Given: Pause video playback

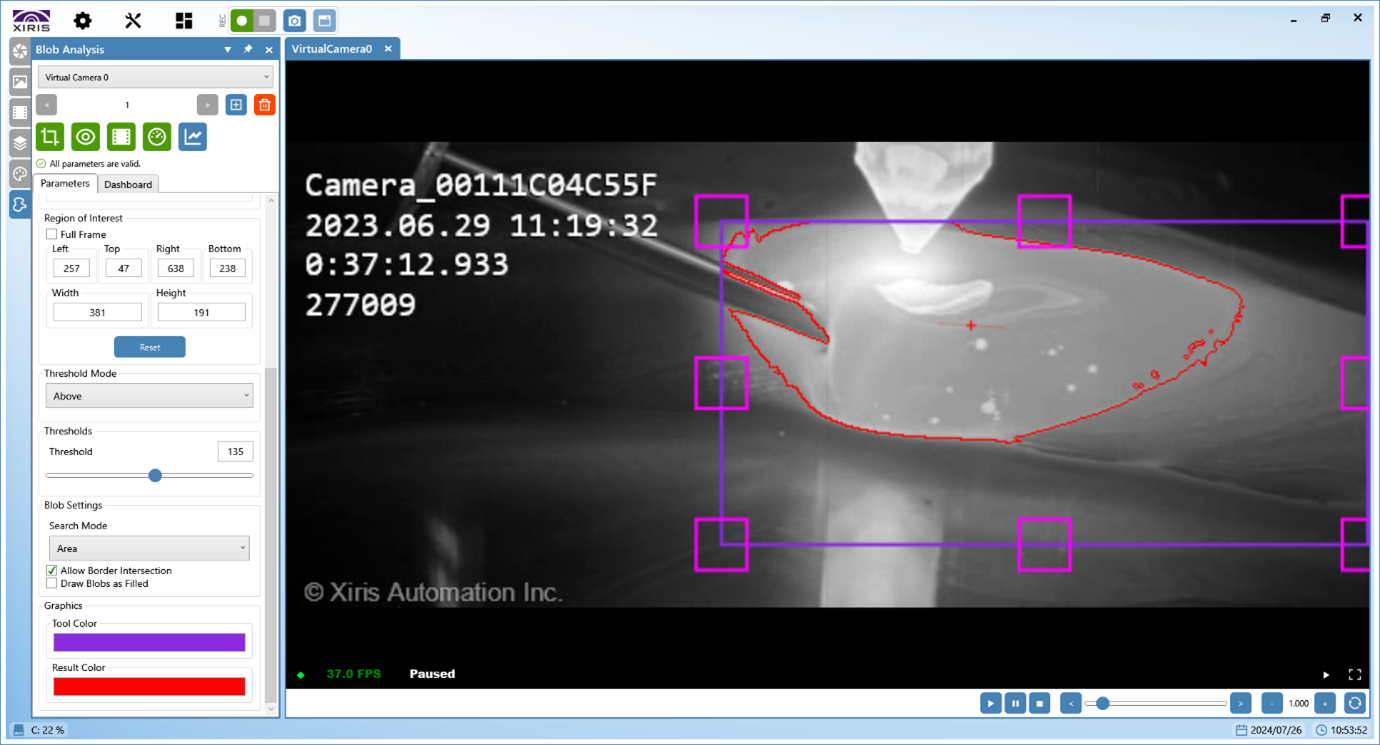Looking at the screenshot, I should pyautogui.click(x=1015, y=703).
